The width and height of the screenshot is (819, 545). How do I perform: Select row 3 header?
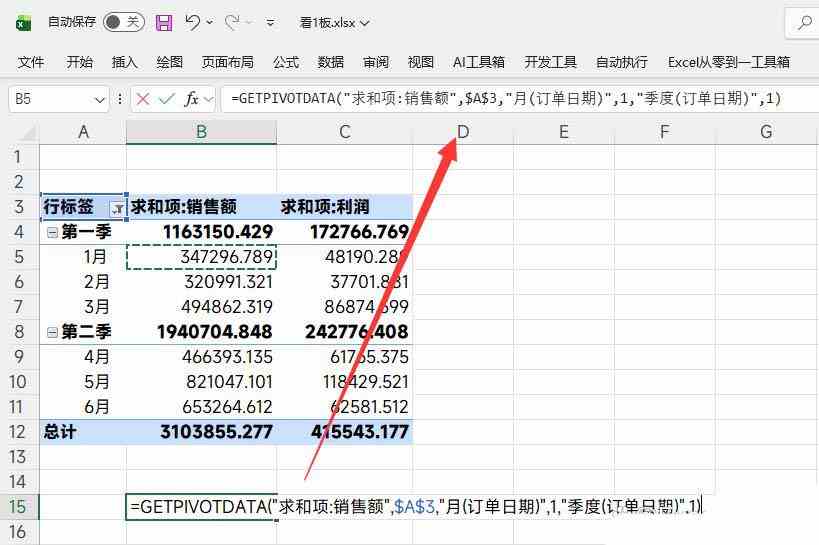pyautogui.click(x=19, y=207)
